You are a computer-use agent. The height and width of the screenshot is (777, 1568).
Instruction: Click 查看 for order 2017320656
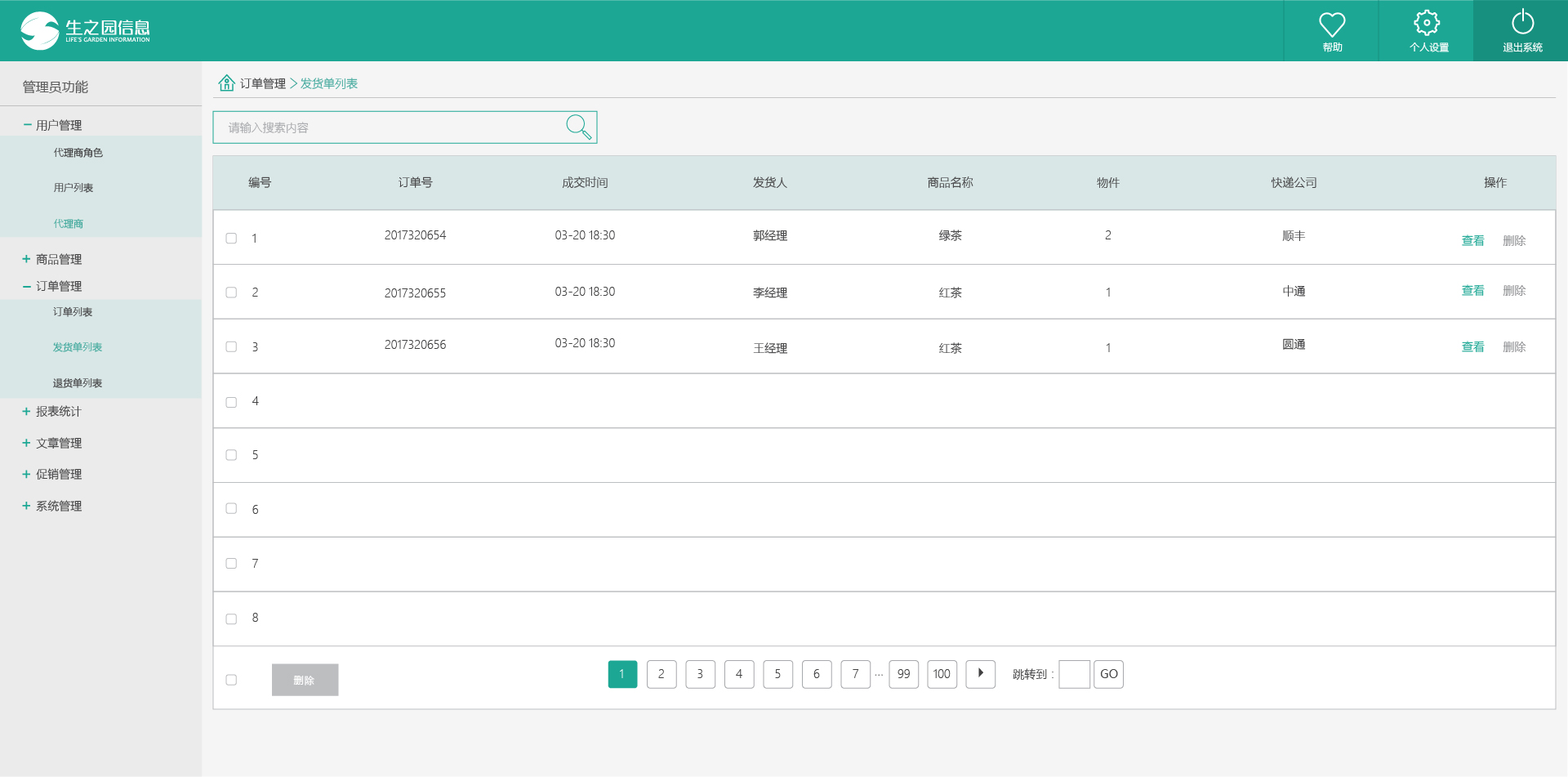tap(1472, 347)
